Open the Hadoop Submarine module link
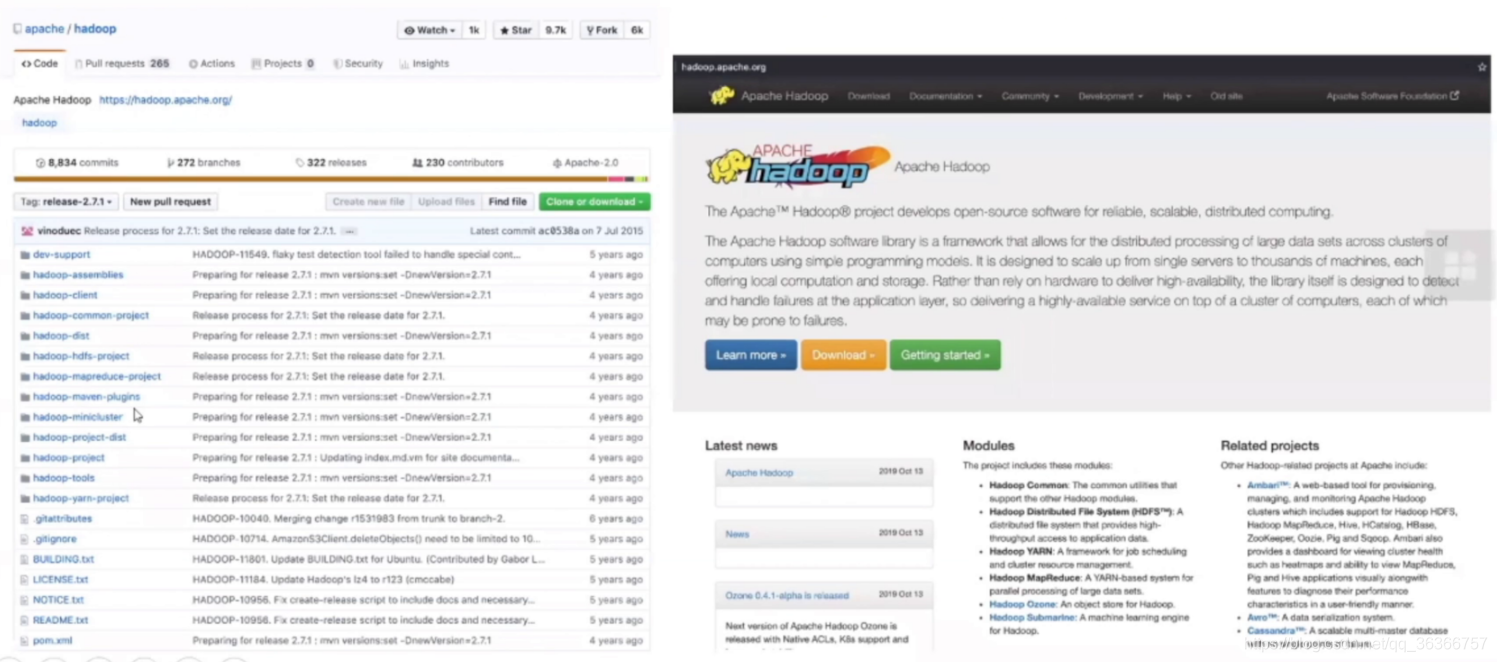The width and height of the screenshot is (1497, 662). pyautogui.click(x=1032, y=618)
